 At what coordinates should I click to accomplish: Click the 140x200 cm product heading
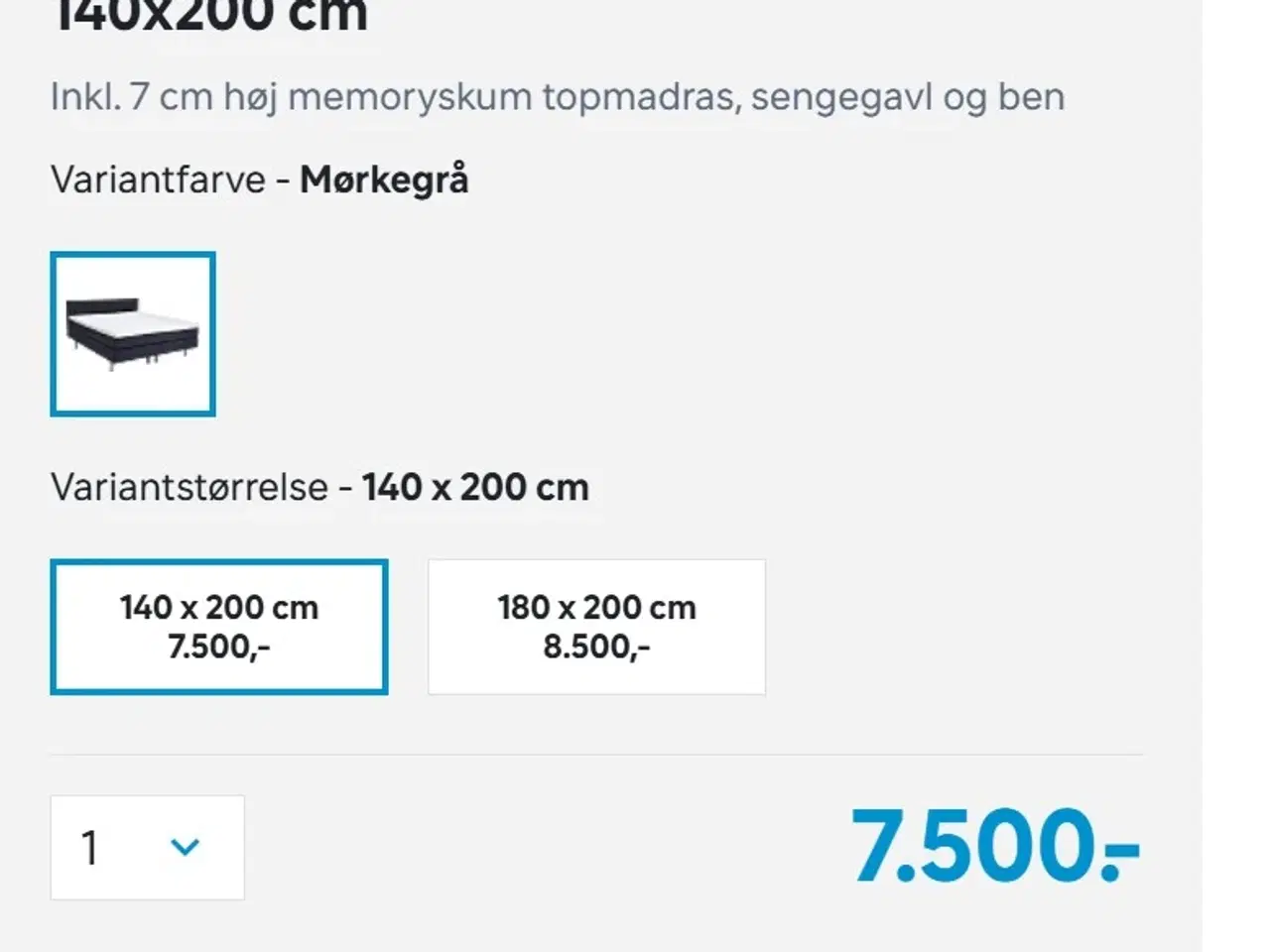point(209,16)
